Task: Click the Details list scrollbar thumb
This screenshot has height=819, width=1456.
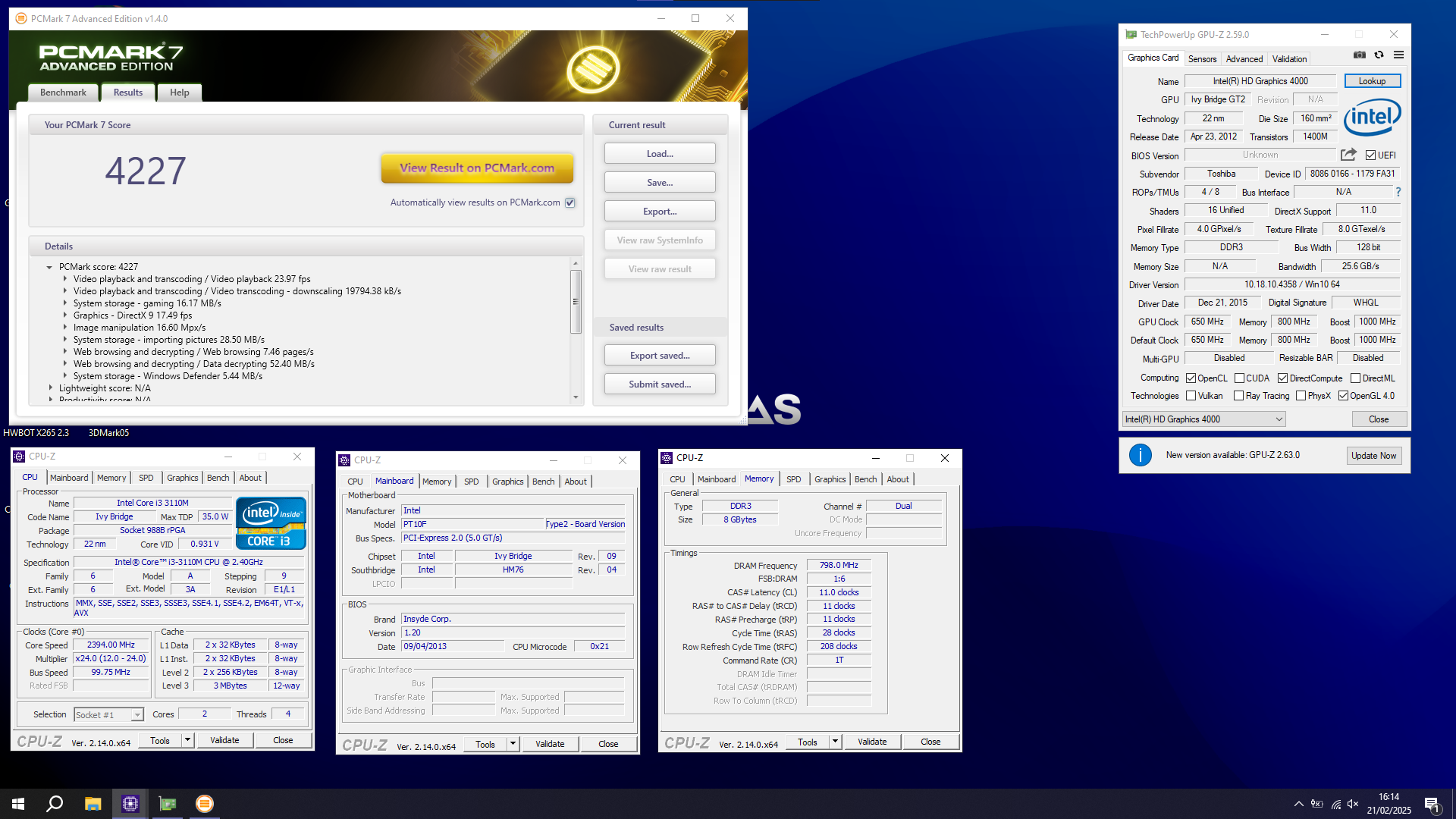Action: coord(576,302)
